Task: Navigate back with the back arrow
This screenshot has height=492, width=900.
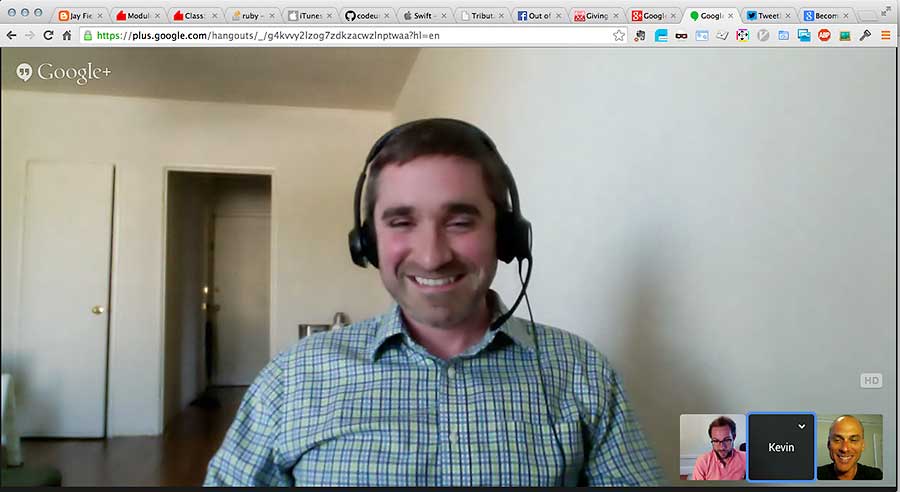Action: click(x=12, y=35)
